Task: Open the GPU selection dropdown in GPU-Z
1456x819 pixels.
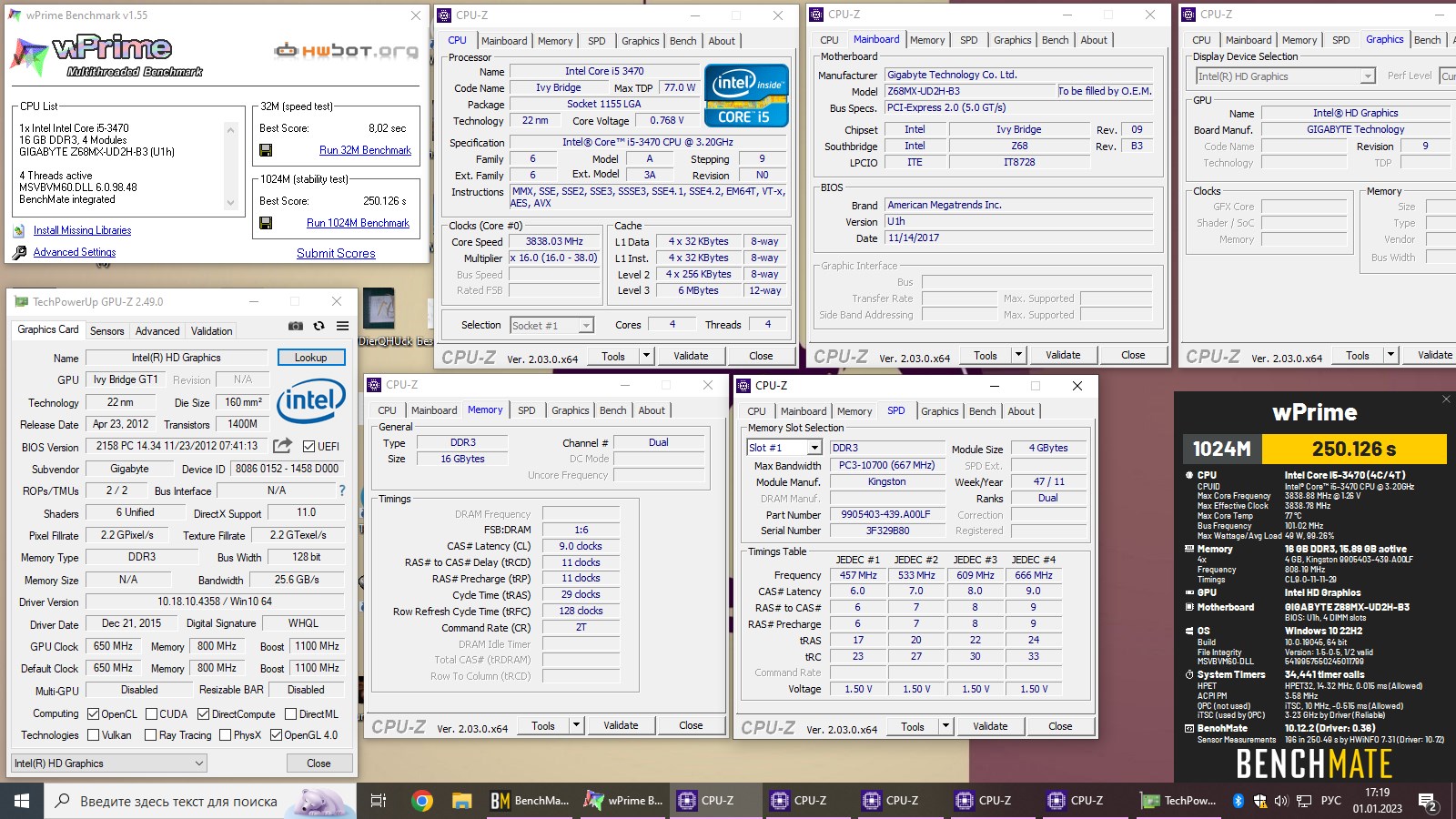Action: pyautogui.click(x=107, y=763)
